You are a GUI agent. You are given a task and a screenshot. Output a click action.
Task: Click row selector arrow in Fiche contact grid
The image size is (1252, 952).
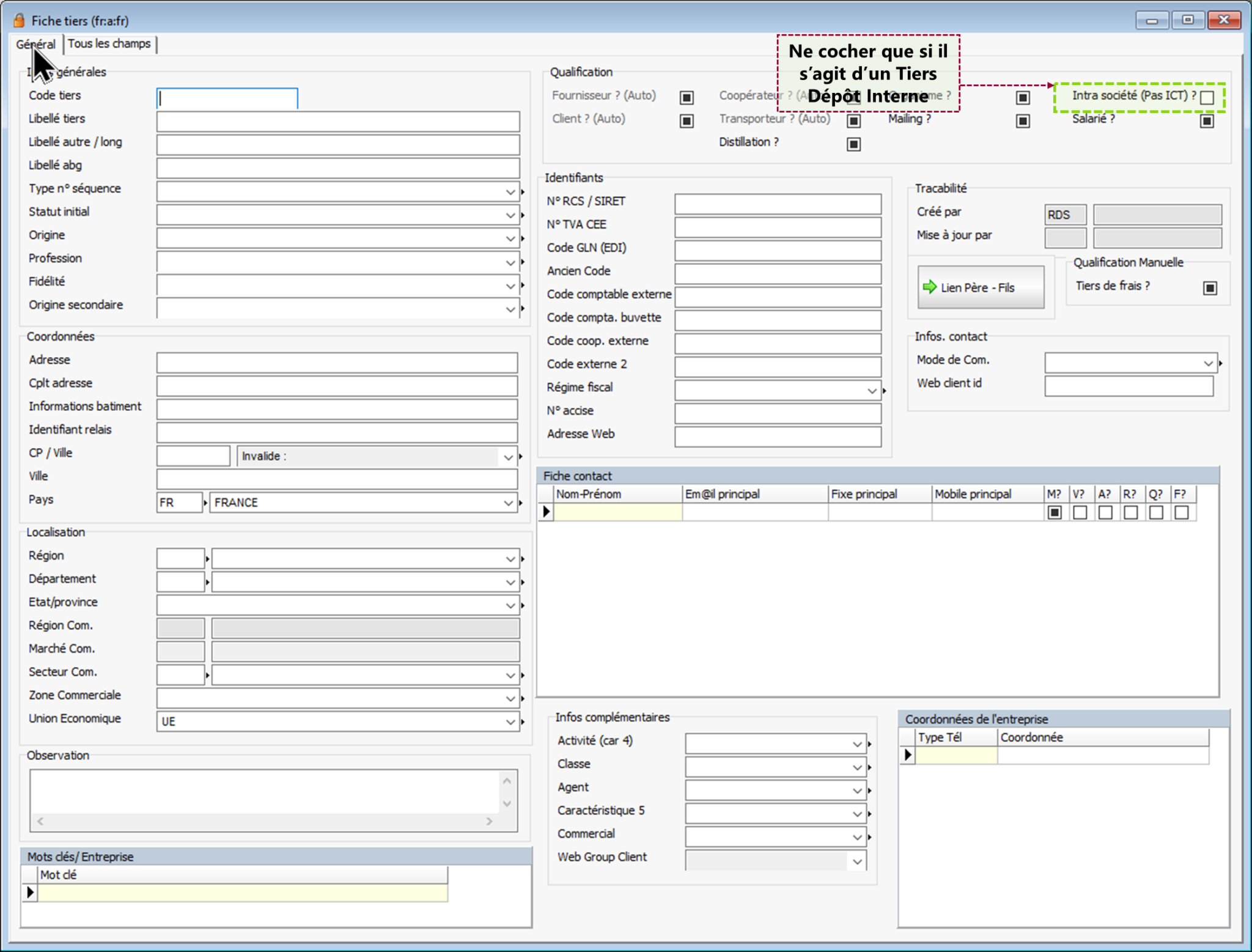547,512
